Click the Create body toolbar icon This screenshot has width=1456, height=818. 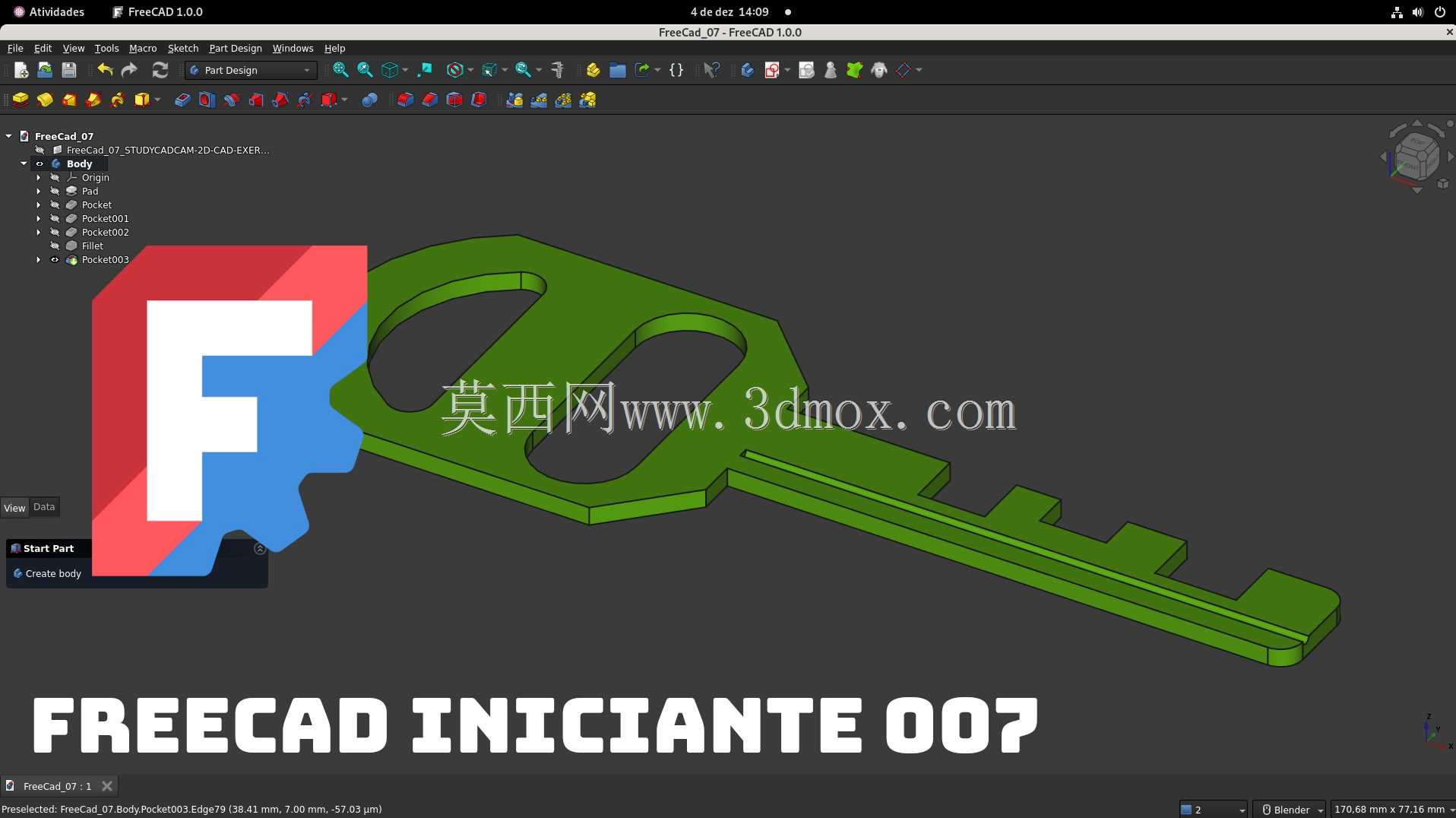[747, 70]
